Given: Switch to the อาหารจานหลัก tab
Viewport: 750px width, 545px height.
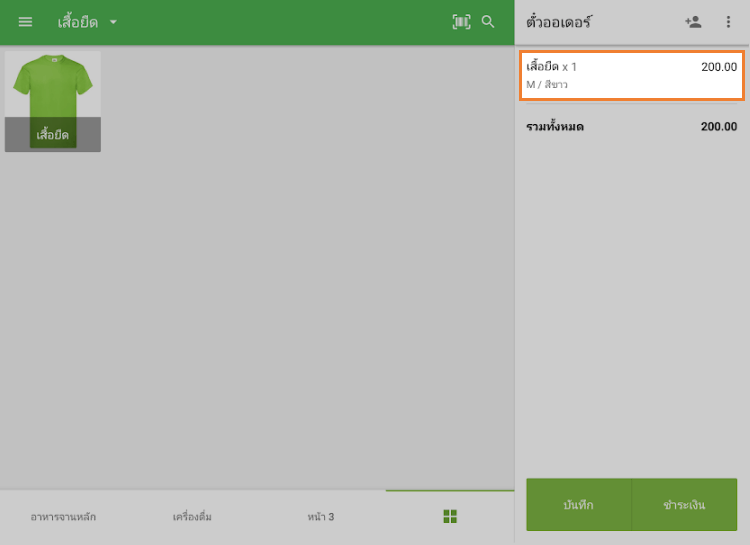Looking at the screenshot, I should 64,517.
